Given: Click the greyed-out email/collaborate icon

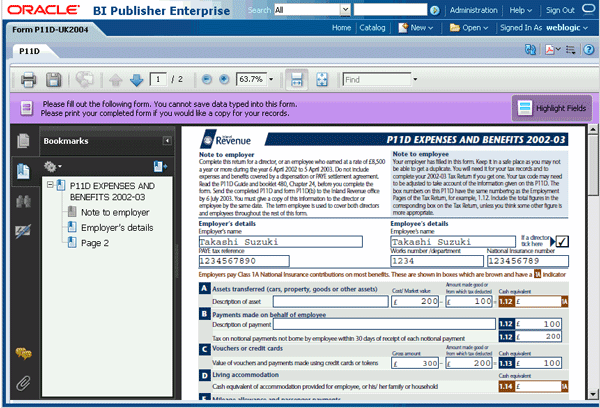Looking at the screenshot, I should coord(84,80).
